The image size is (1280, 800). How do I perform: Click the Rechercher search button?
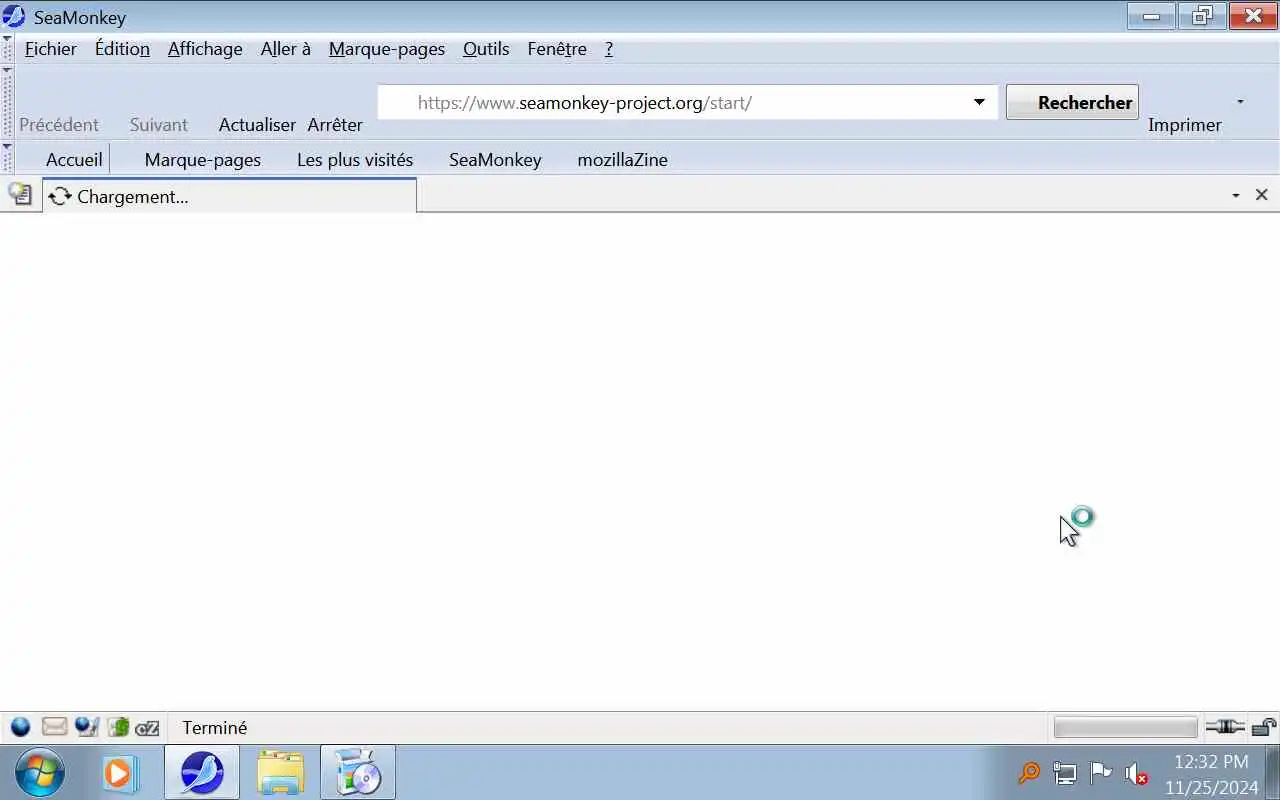pos(1072,102)
